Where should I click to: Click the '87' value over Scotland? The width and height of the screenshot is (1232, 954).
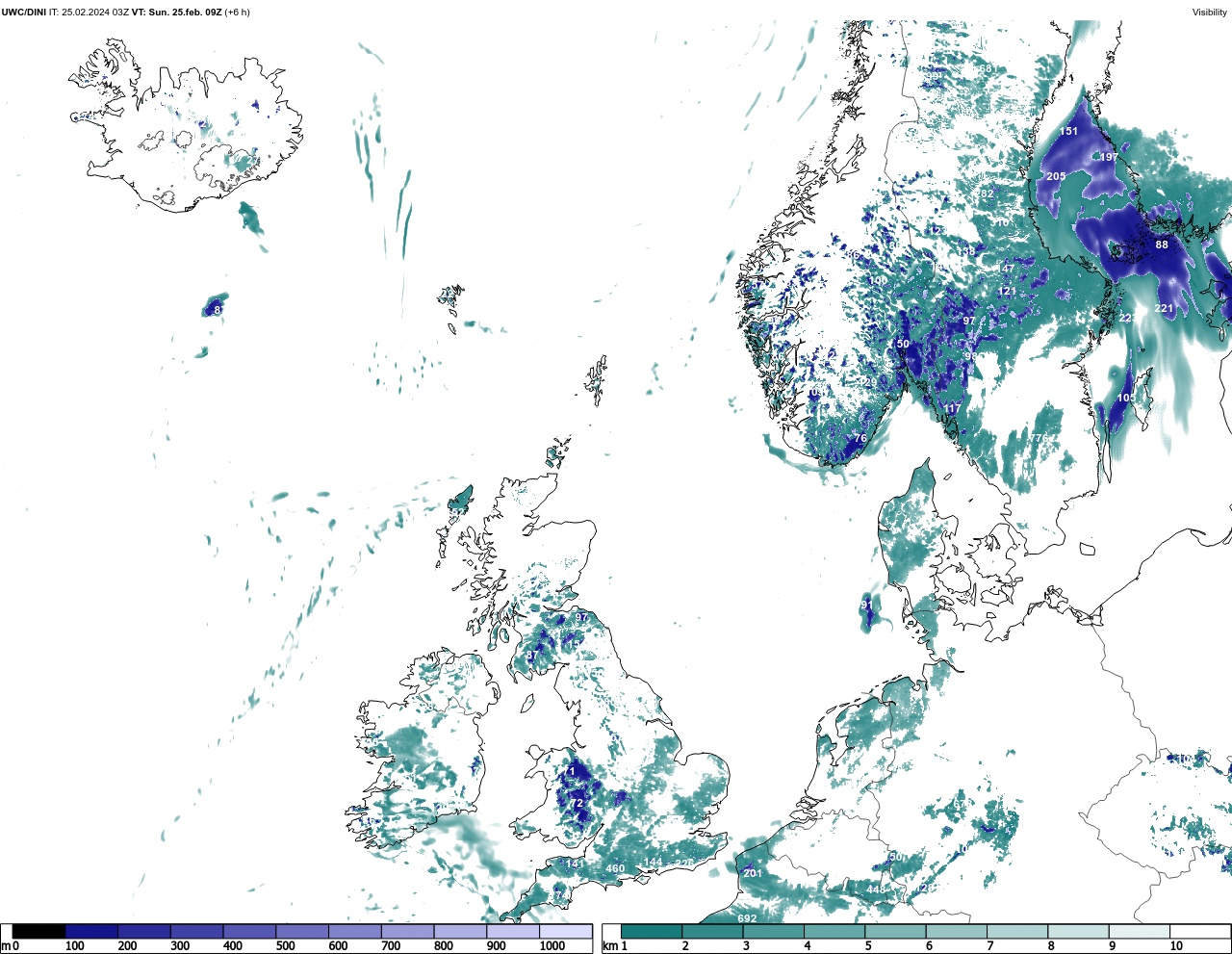pos(531,656)
